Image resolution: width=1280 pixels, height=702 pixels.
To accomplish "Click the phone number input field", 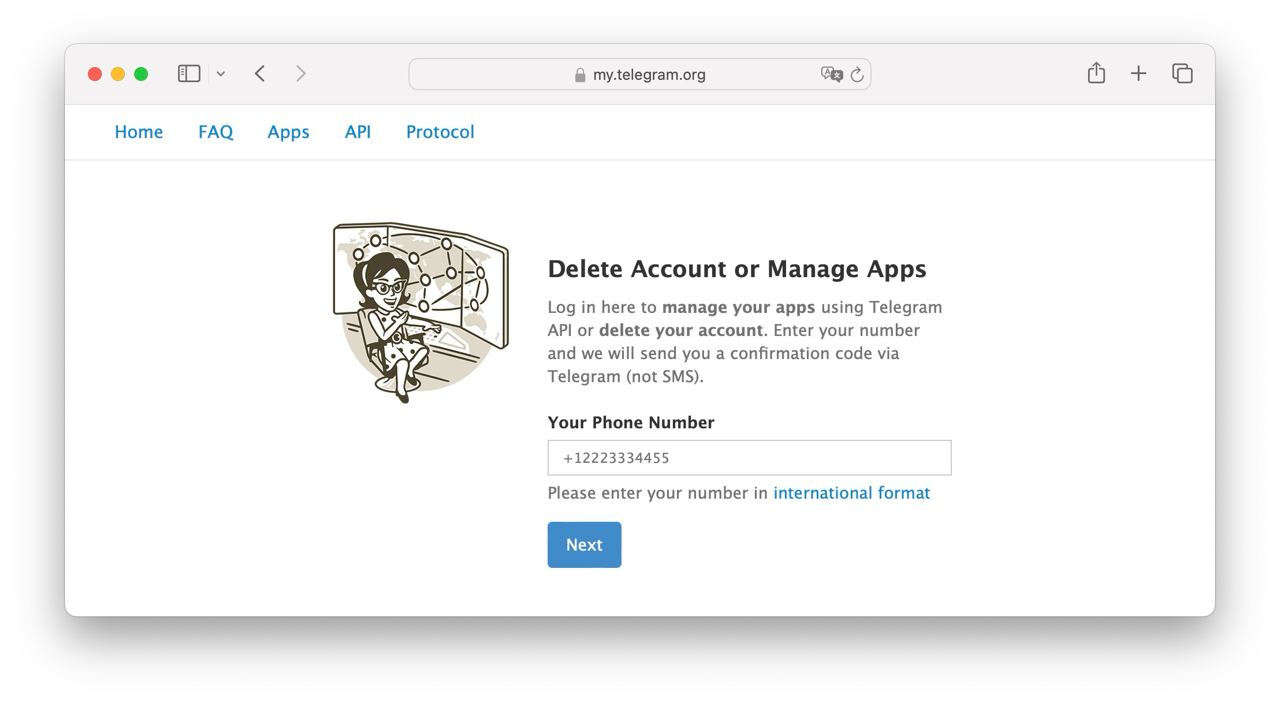I will click(x=748, y=457).
